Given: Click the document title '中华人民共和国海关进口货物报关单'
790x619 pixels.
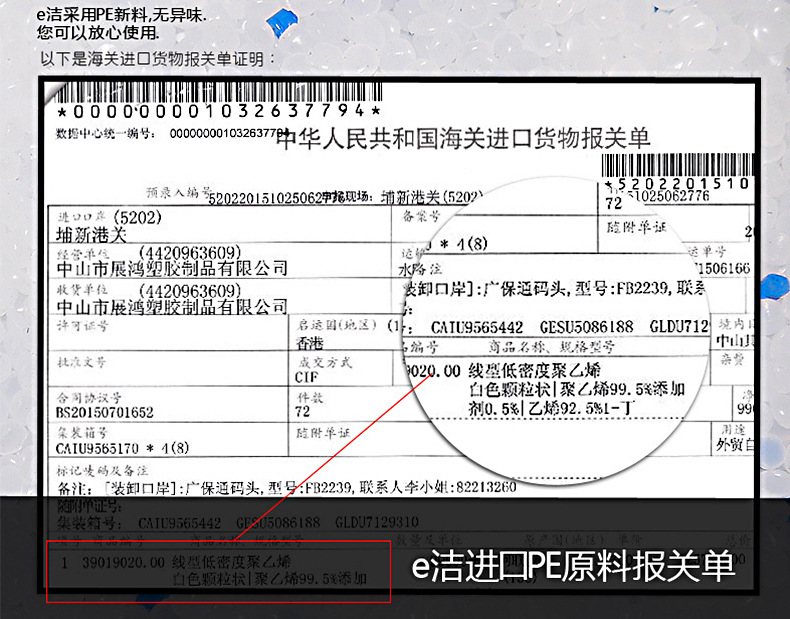Looking at the screenshot, I should coord(464,138).
